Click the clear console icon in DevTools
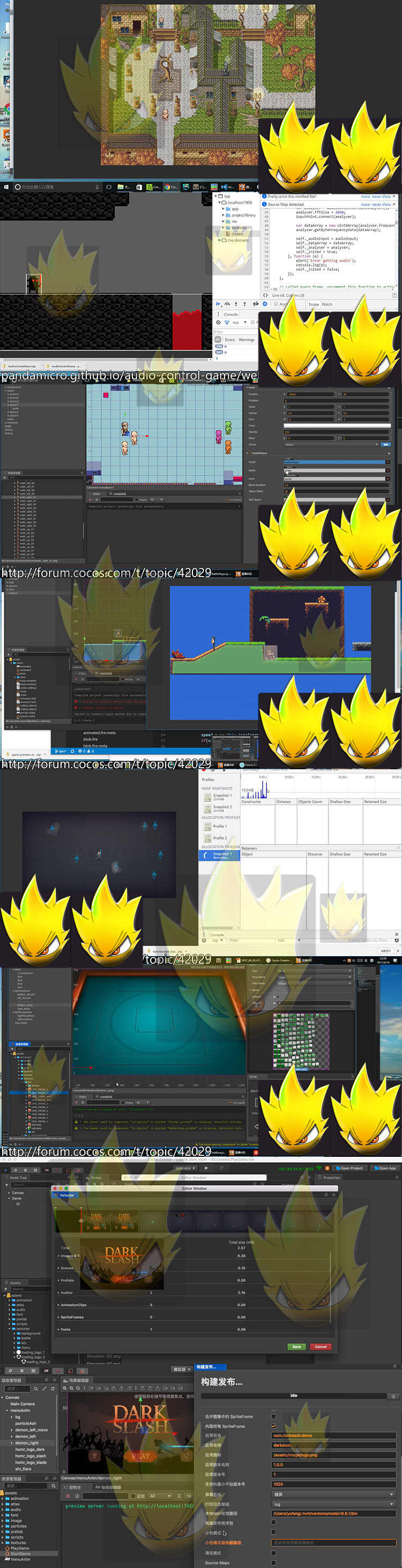Screen dimensions: 402x1568 coord(218,322)
